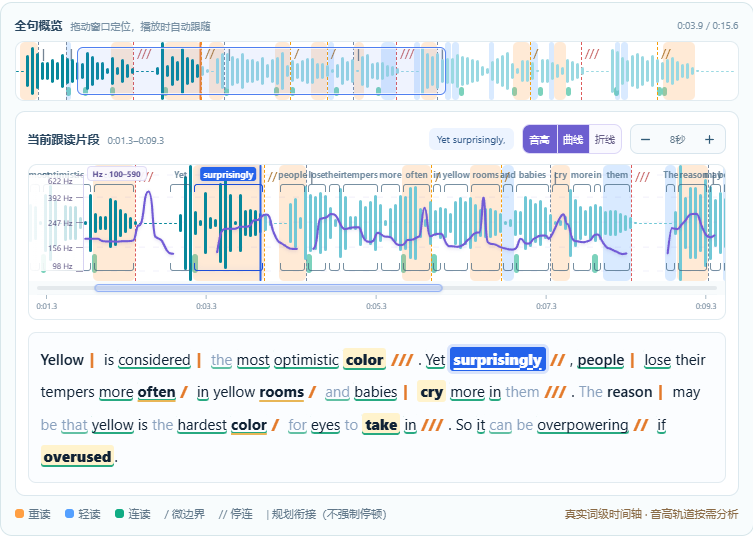Click the 'them' word label in waveform
Screen dimensions: 753x539
point(617,175)
